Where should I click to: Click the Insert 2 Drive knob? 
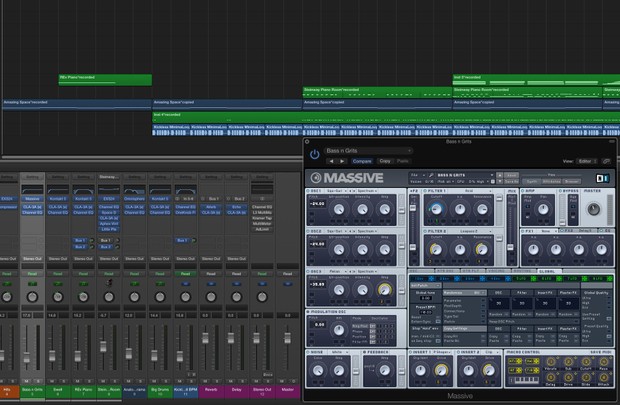tap(489, 371)
